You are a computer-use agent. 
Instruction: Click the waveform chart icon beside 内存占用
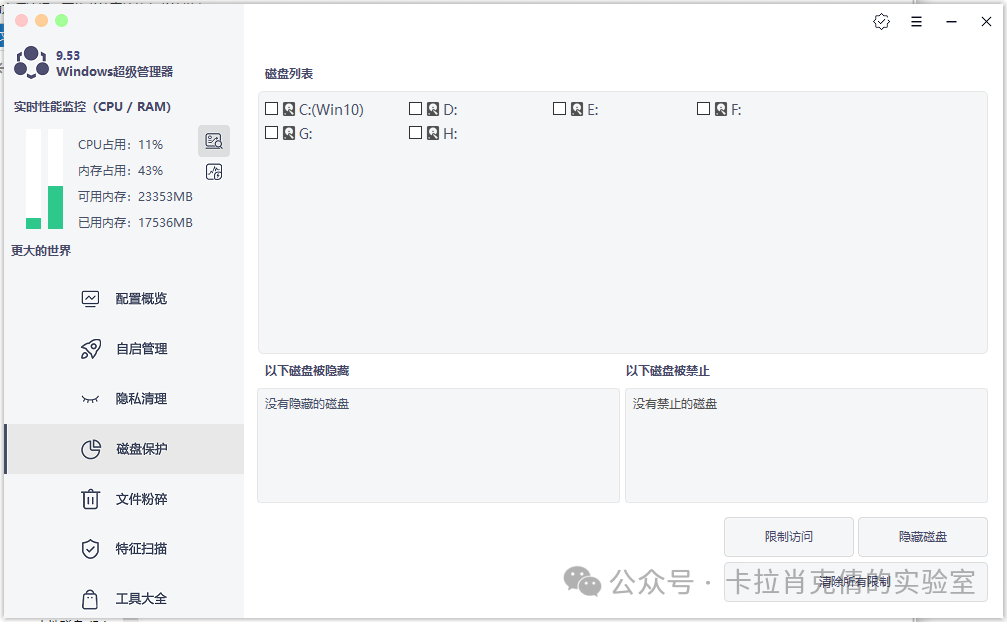click(x=214, y=172)
